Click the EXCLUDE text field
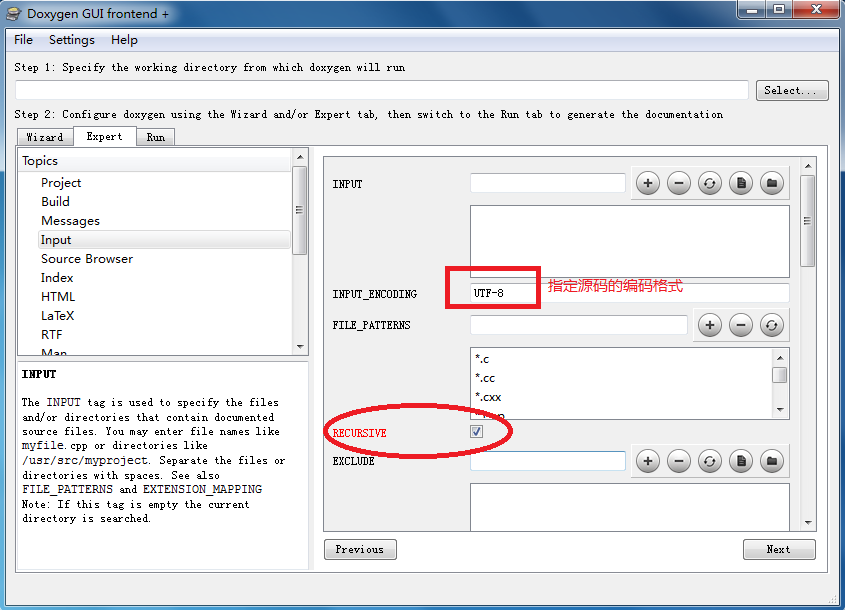 click(548, 461)
